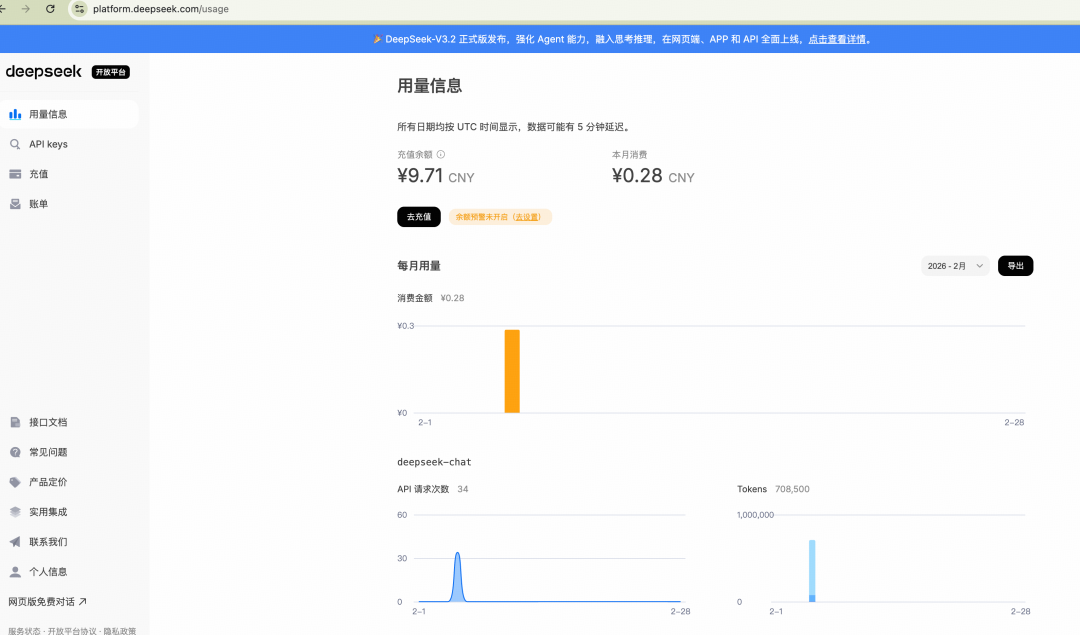Click the contact us paper plane icon
Screen dimensions: 1080x635
point(15,542)
